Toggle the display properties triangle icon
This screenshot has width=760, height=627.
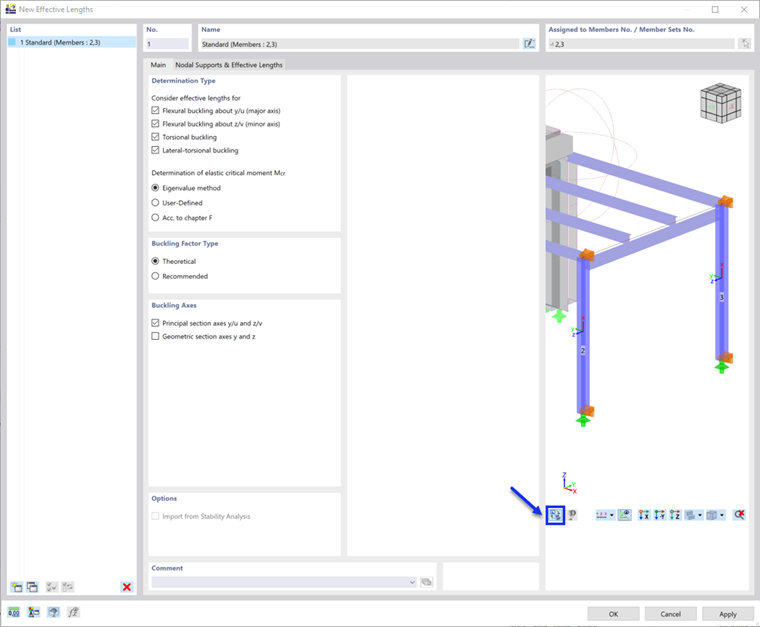(625, 515)
